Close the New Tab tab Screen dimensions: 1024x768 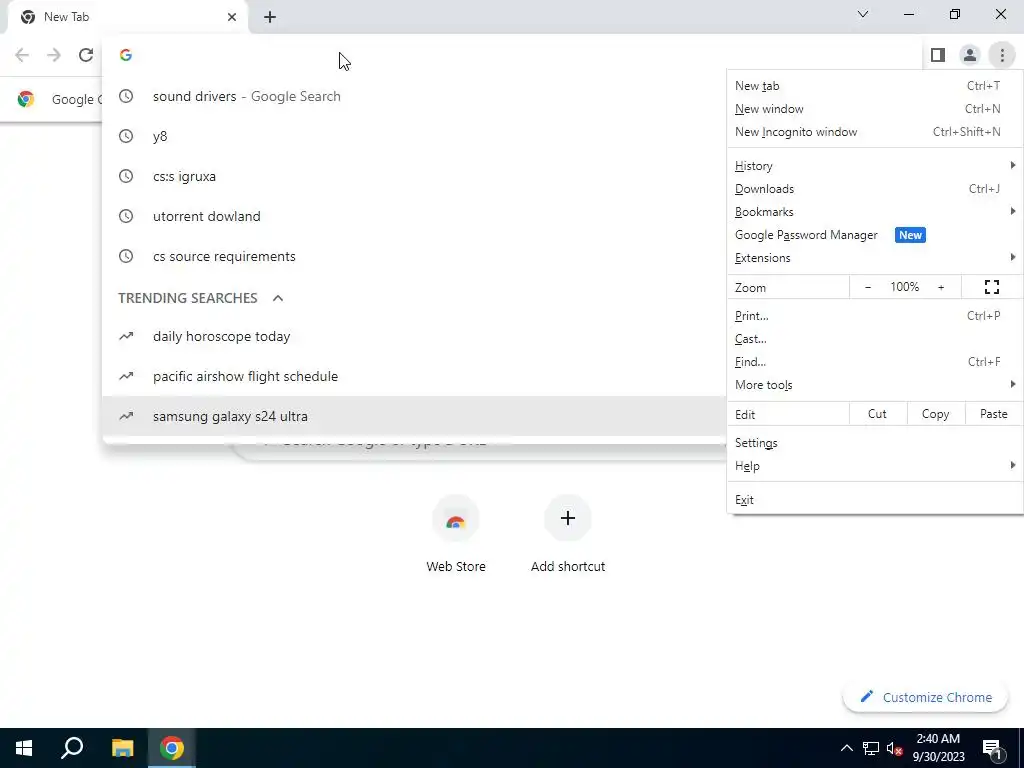coord(232,17)
